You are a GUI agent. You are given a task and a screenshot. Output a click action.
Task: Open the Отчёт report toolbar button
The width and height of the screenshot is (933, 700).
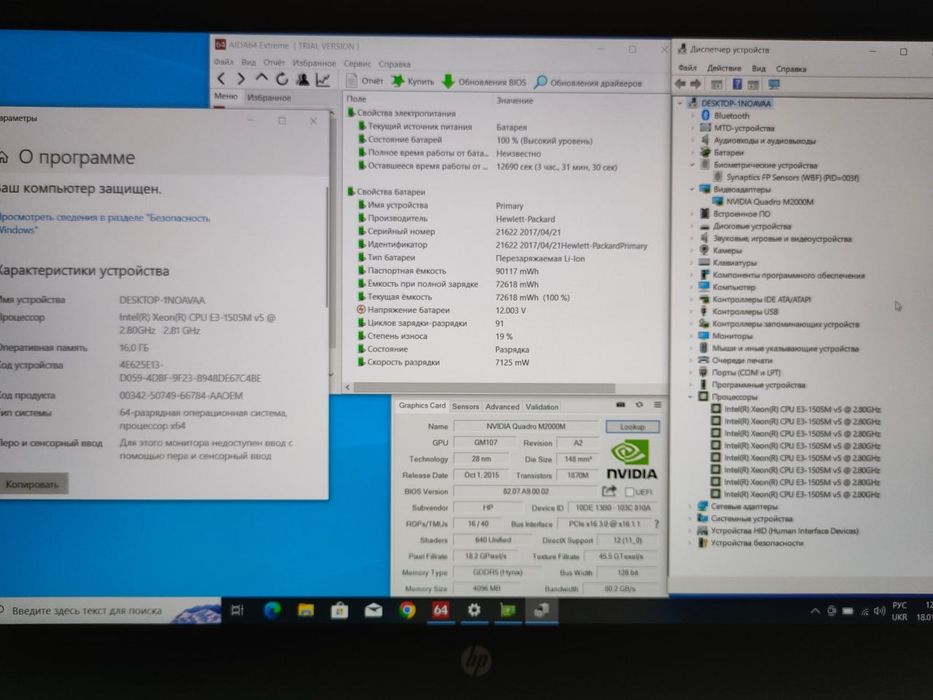coord(365,81)
